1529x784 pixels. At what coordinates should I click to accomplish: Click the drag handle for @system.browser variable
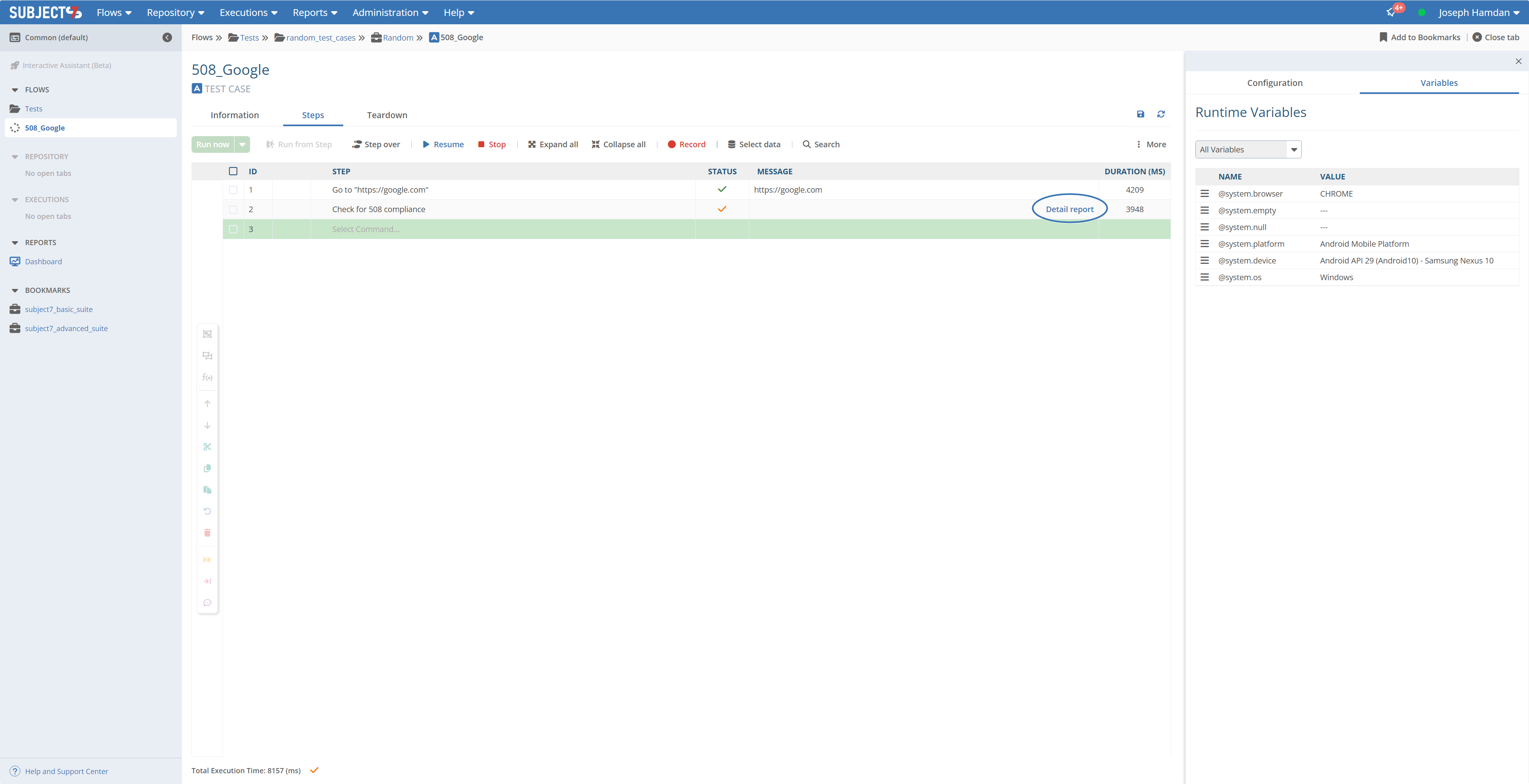click(1204, 194)
